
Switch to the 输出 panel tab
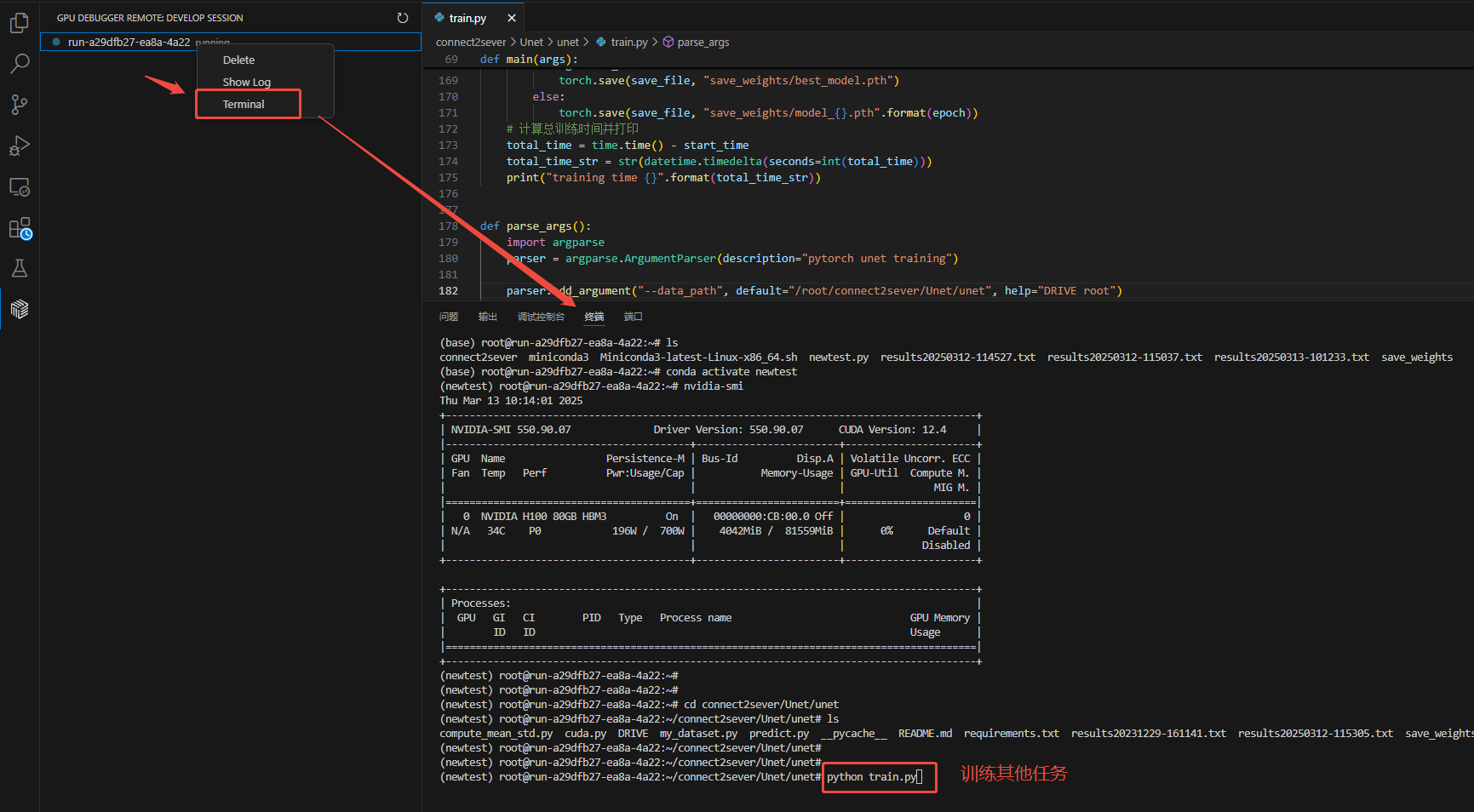488,317
